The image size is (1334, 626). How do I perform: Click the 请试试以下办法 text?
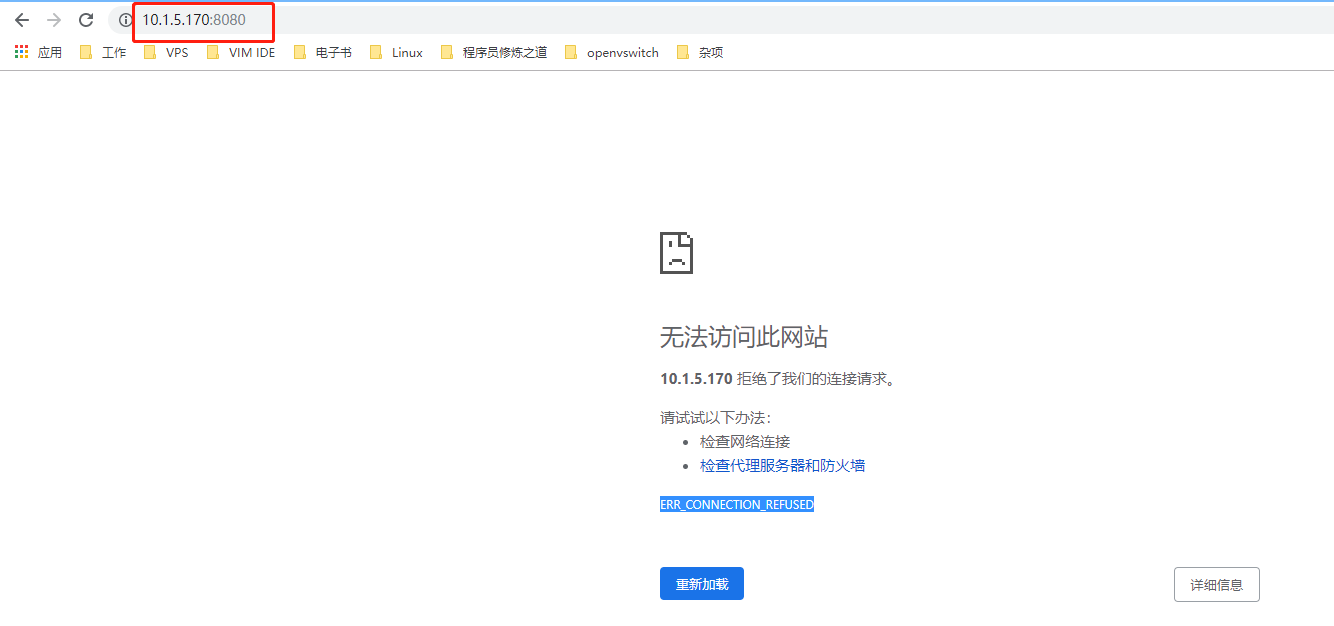tap(715, 417)
